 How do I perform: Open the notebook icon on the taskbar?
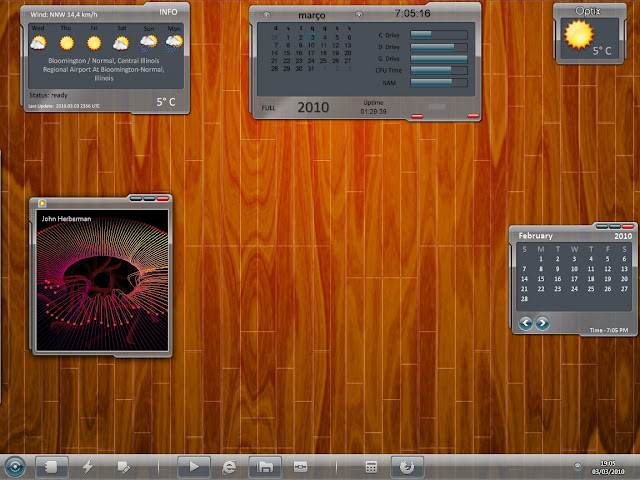click(x=51, y=466)
